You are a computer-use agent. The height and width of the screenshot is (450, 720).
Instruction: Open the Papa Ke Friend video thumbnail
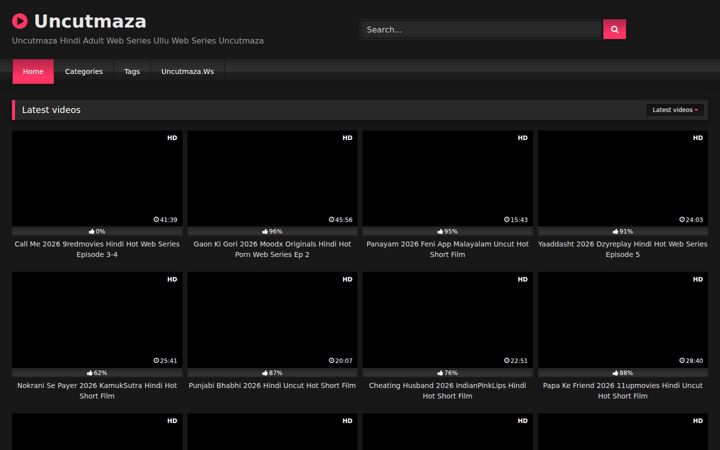click(623, 320)
